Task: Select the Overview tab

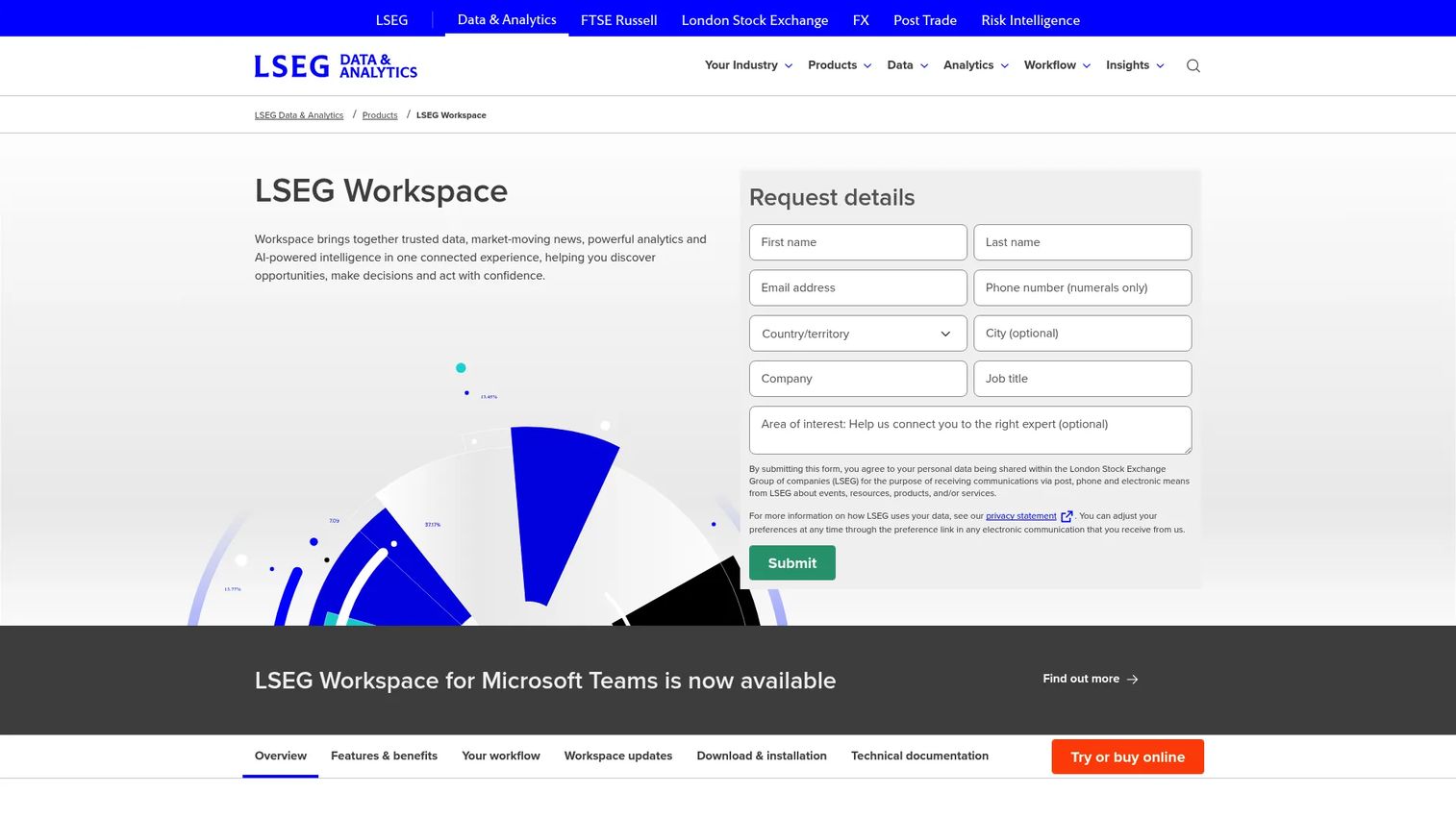Action: (x=281, y=756)
